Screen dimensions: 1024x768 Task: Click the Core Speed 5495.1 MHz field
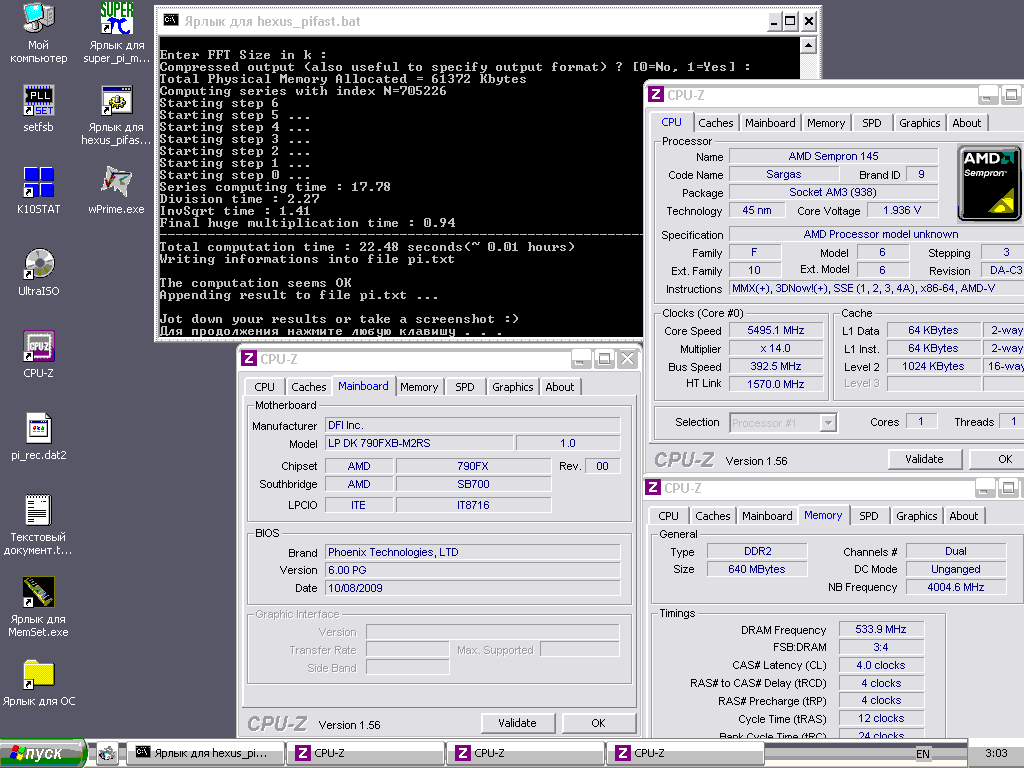tap(775, 330)
